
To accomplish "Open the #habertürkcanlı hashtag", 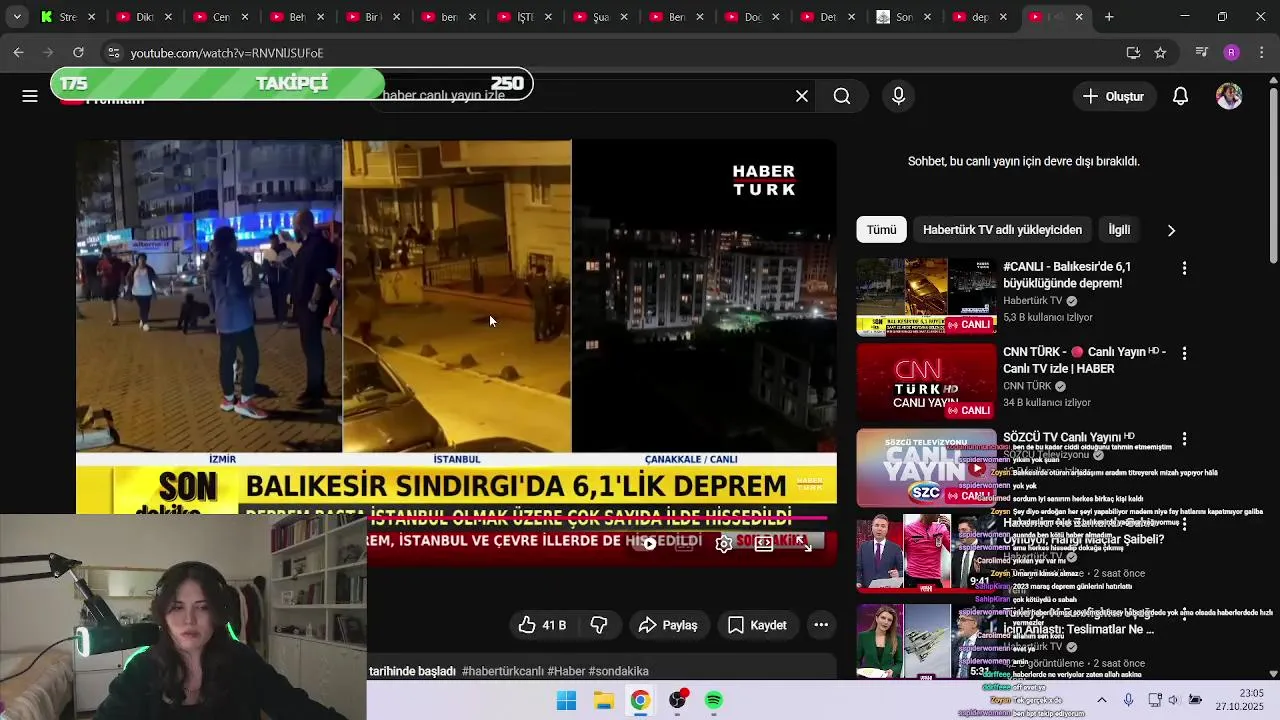I will (502, 671).
